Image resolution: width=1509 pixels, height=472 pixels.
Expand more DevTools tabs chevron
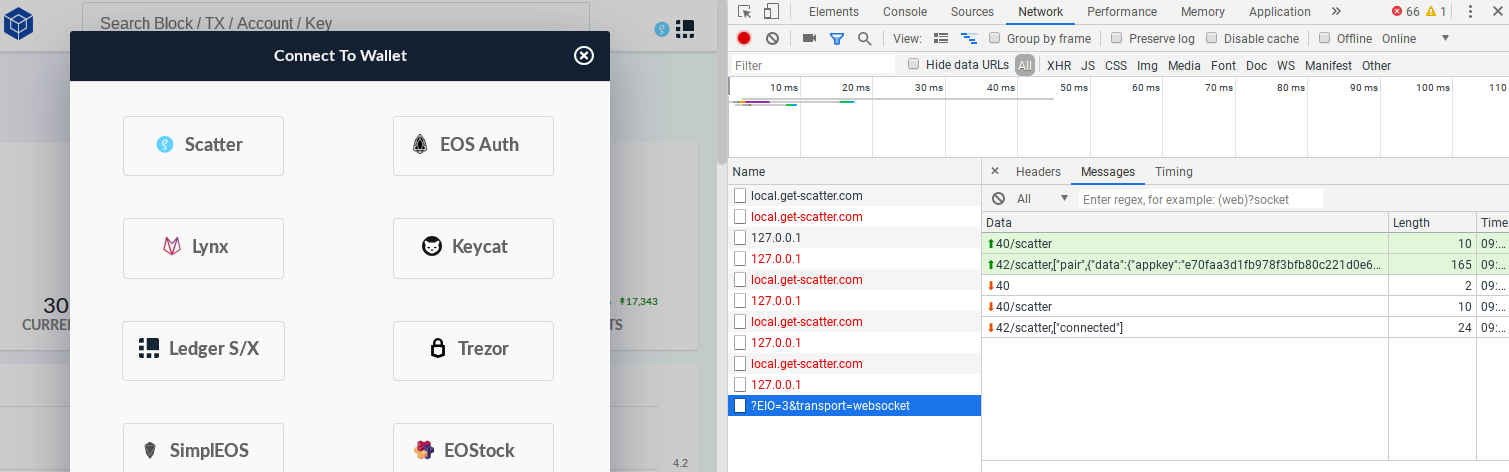(1336, 12)
